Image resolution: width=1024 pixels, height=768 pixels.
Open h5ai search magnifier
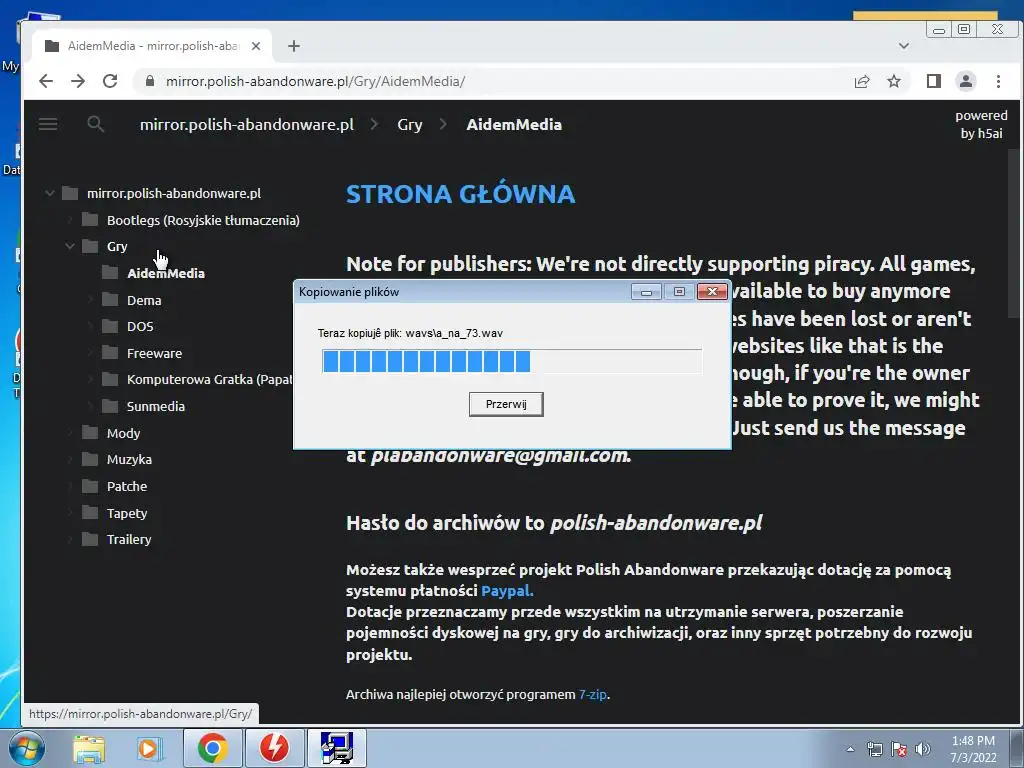pos(95,124)
